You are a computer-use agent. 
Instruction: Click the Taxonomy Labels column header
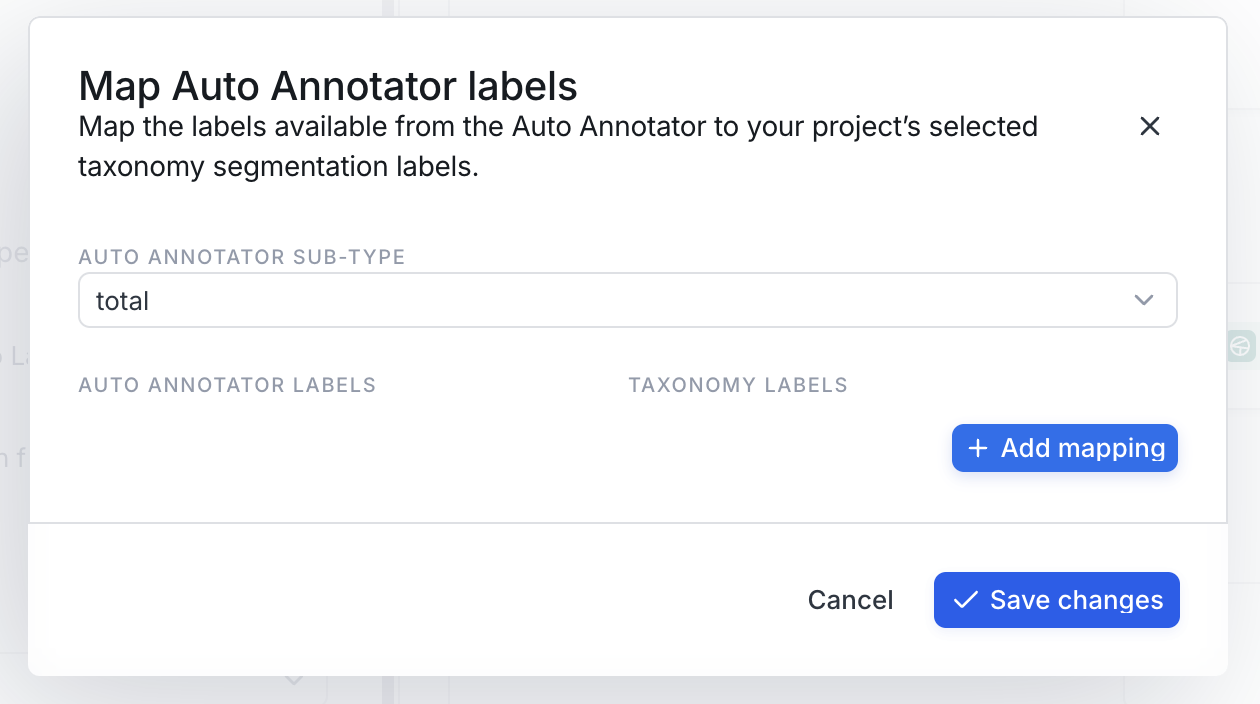click(738, 385)
